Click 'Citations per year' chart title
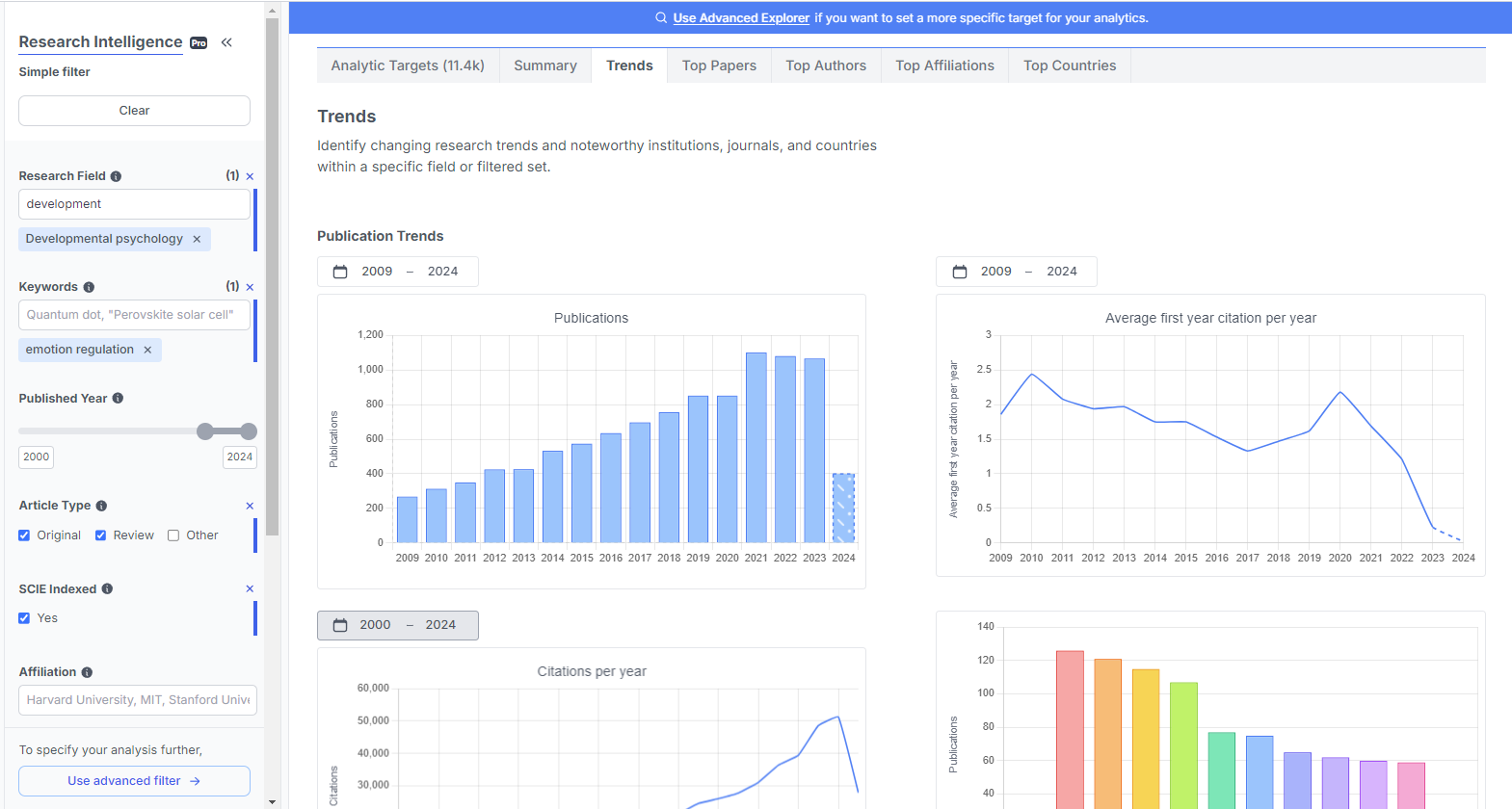Screen dimensions: 1512x809 [x=592, y=671]
